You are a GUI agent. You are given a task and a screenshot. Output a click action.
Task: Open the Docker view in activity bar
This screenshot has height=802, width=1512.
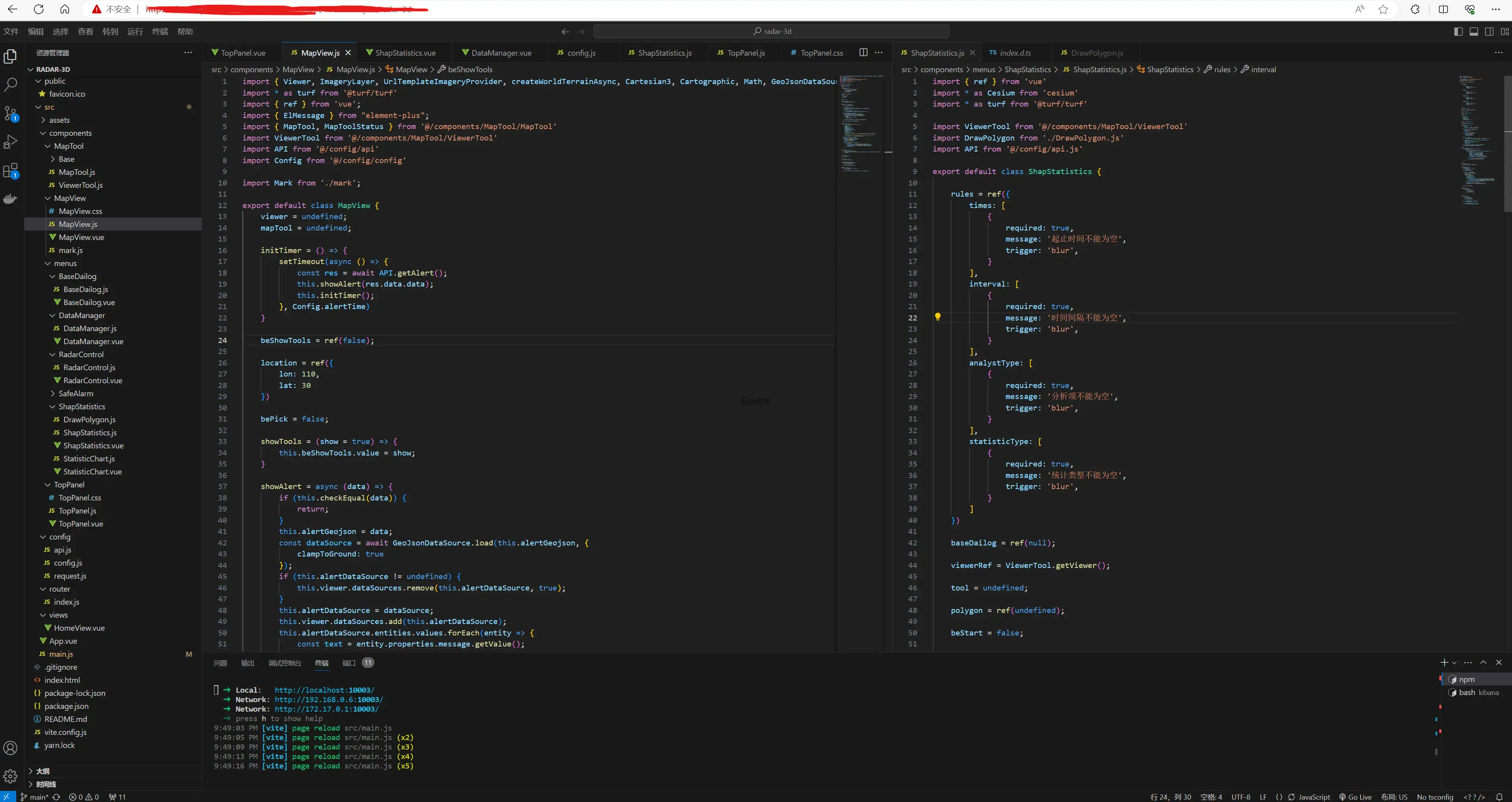click(x=11, y=199)
